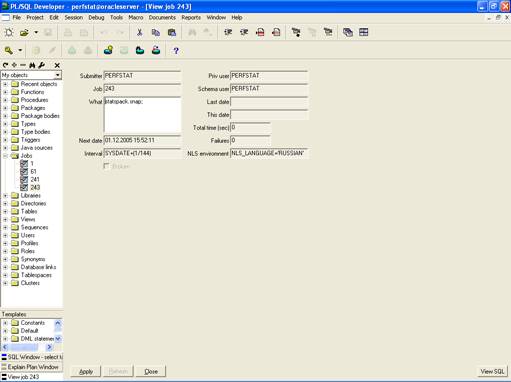Click into the What text area
Screen dimensions: 511x382
pos(142,115)
